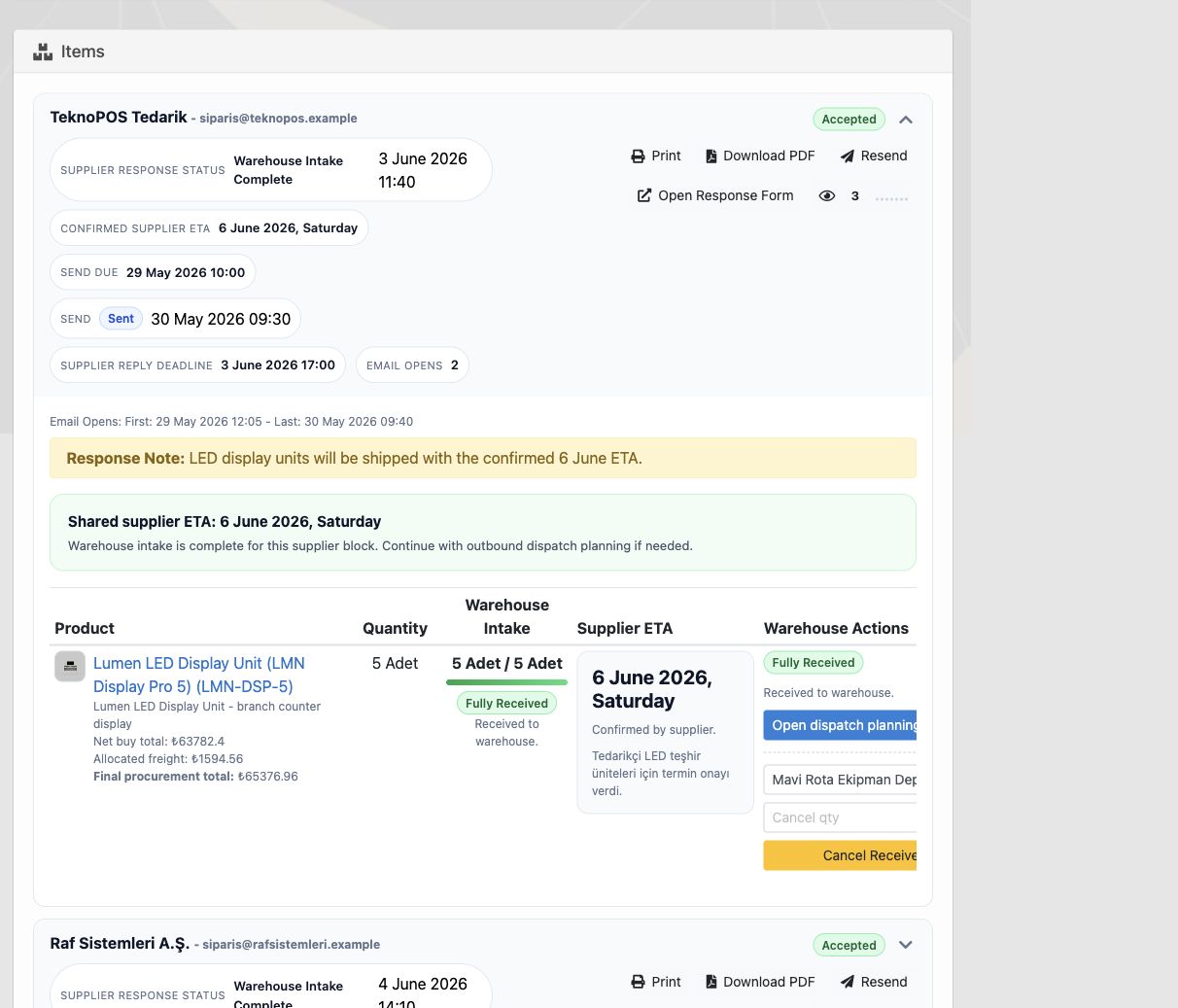Click the Email Opens 2 pill

pyautogui.click(x=412, y=365)
